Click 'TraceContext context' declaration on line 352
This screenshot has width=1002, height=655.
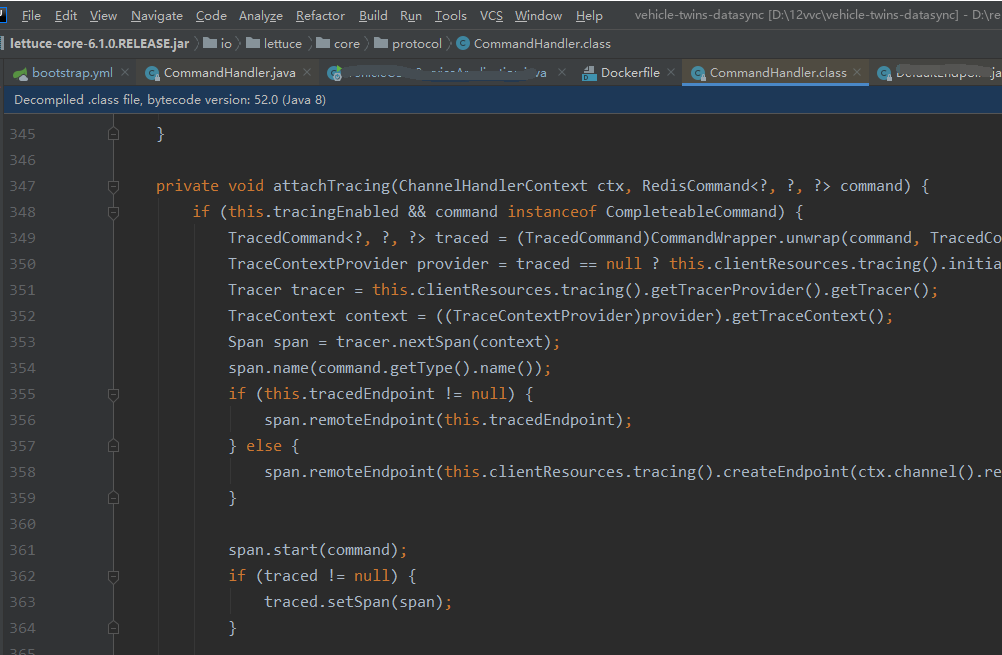318,316
